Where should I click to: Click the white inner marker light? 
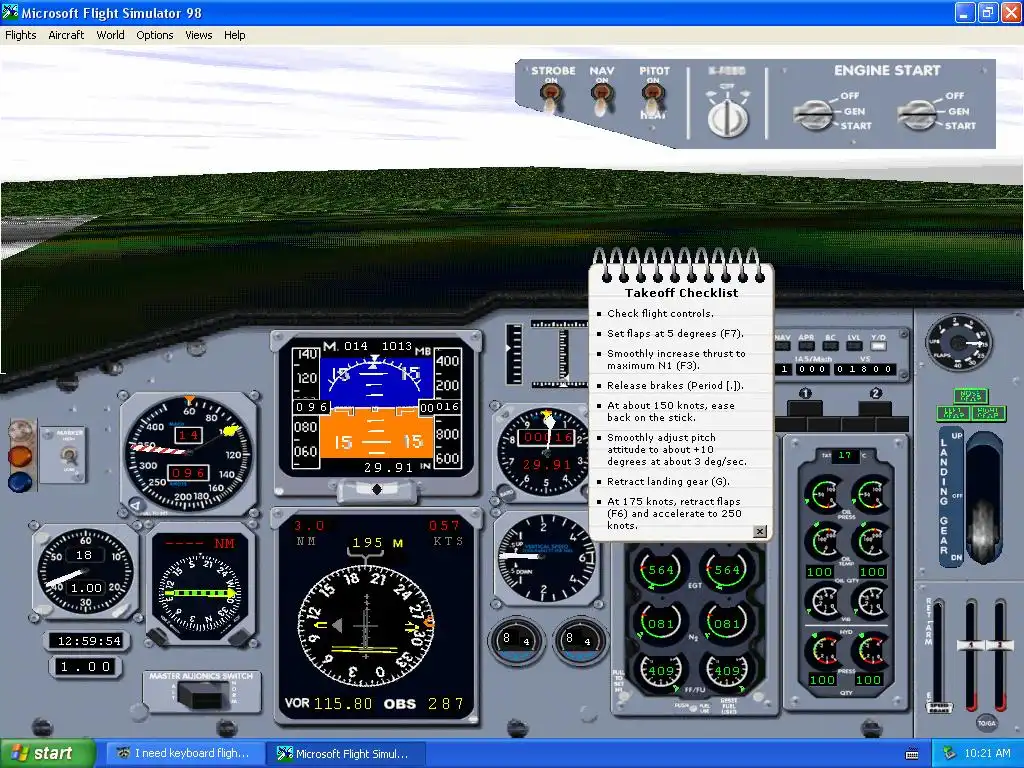[x=20, y=431]
